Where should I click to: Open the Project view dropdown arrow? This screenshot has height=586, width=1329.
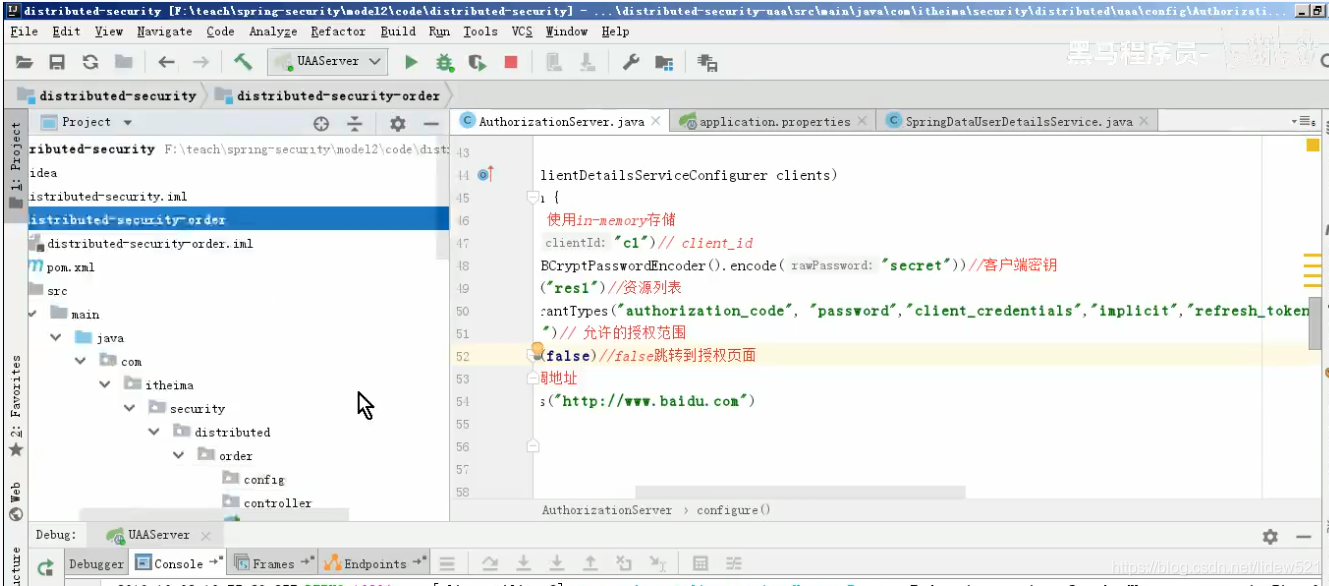128,123
